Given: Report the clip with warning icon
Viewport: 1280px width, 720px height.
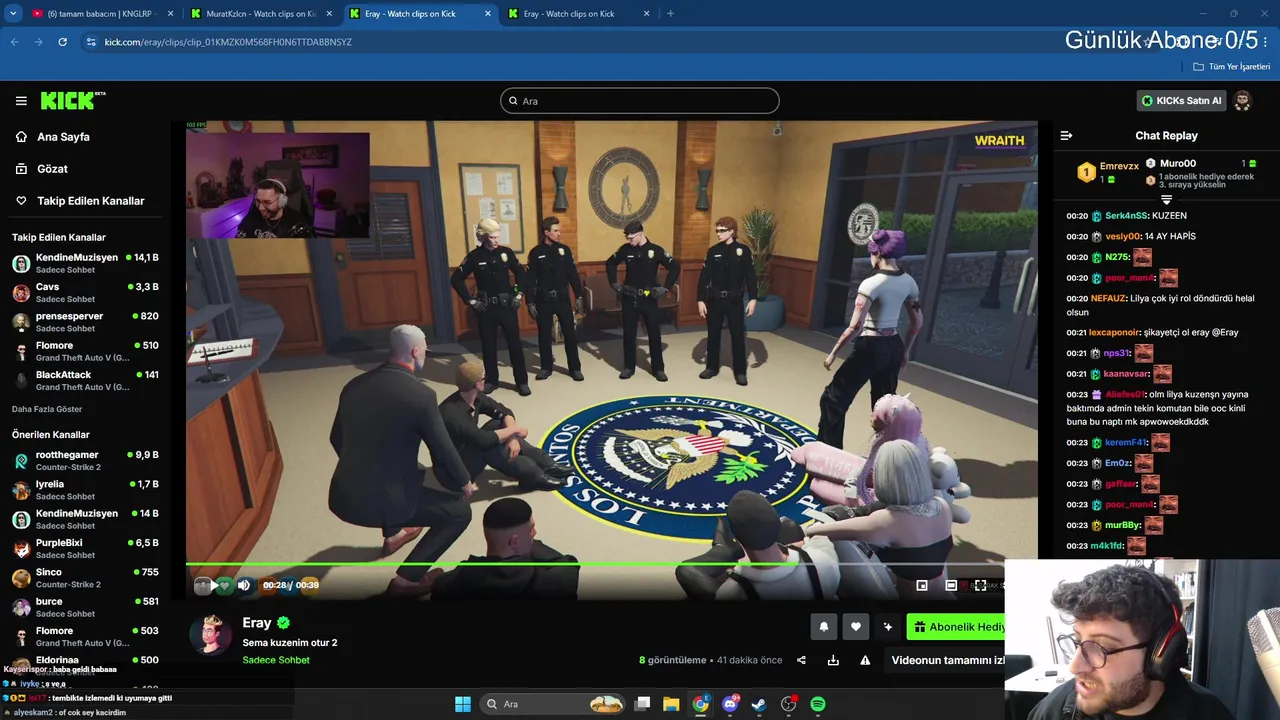Looking at the screenshot, I should (x=865, y=660).
